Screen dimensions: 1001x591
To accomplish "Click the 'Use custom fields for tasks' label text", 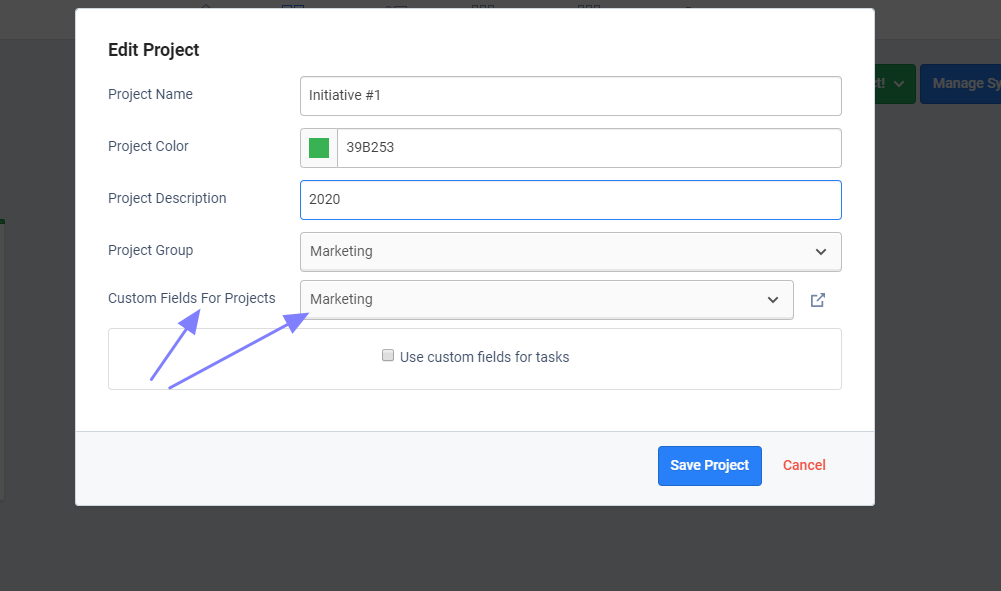I will pos(484,357).
